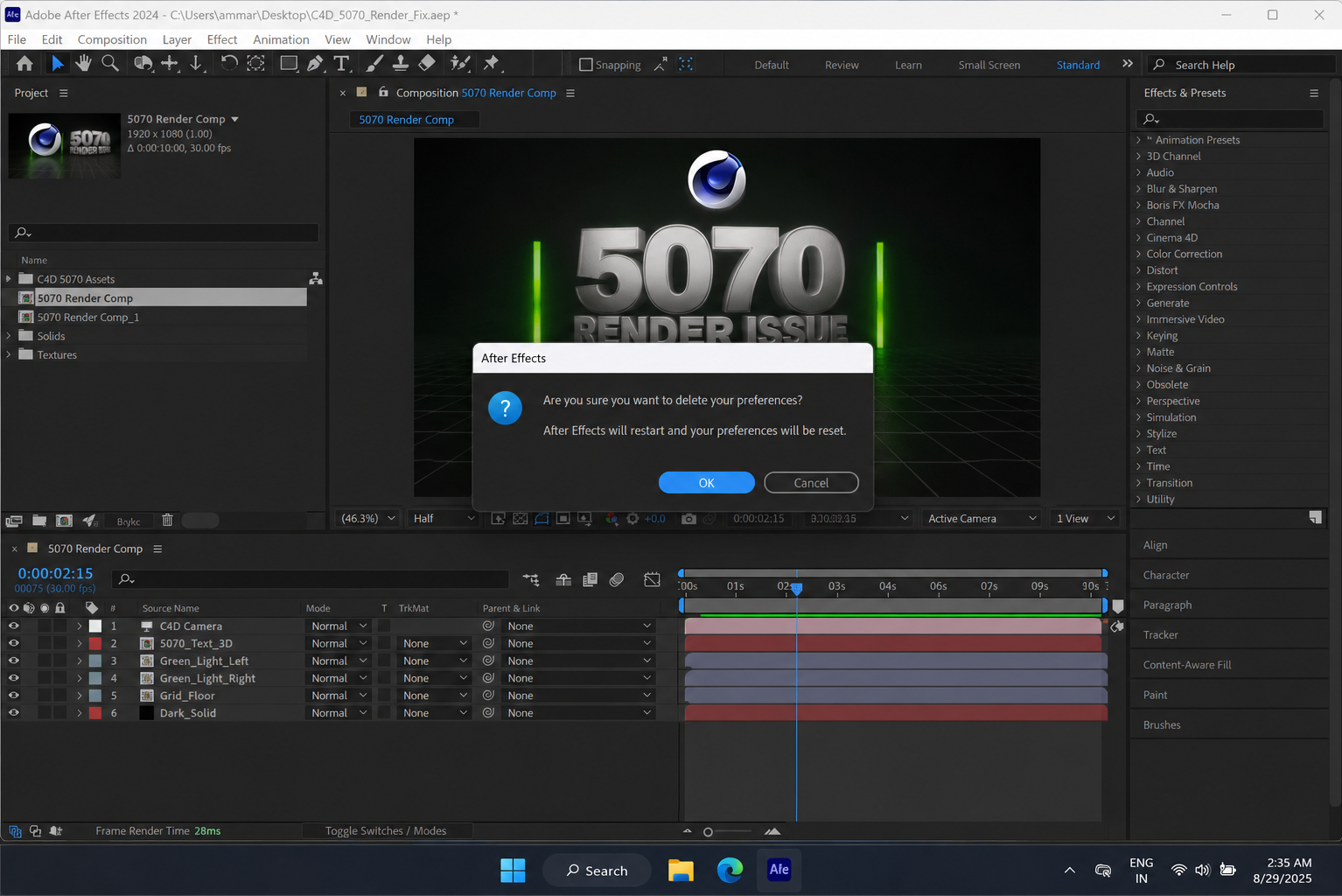Open the graph editor icon in timeline
The height and width of the screenshot is (896, 1342).
click(652, 579)
